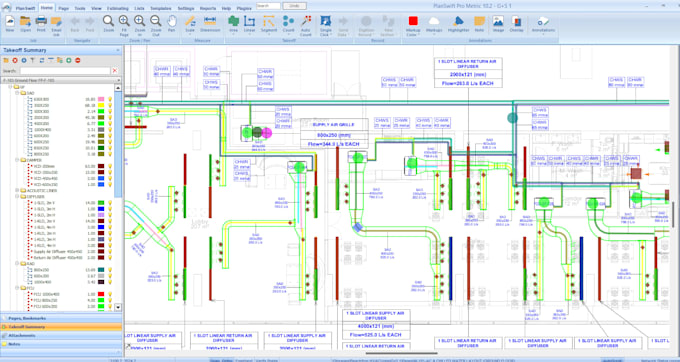Click the pink color swatch on the 16.81 row

[101, 99]
